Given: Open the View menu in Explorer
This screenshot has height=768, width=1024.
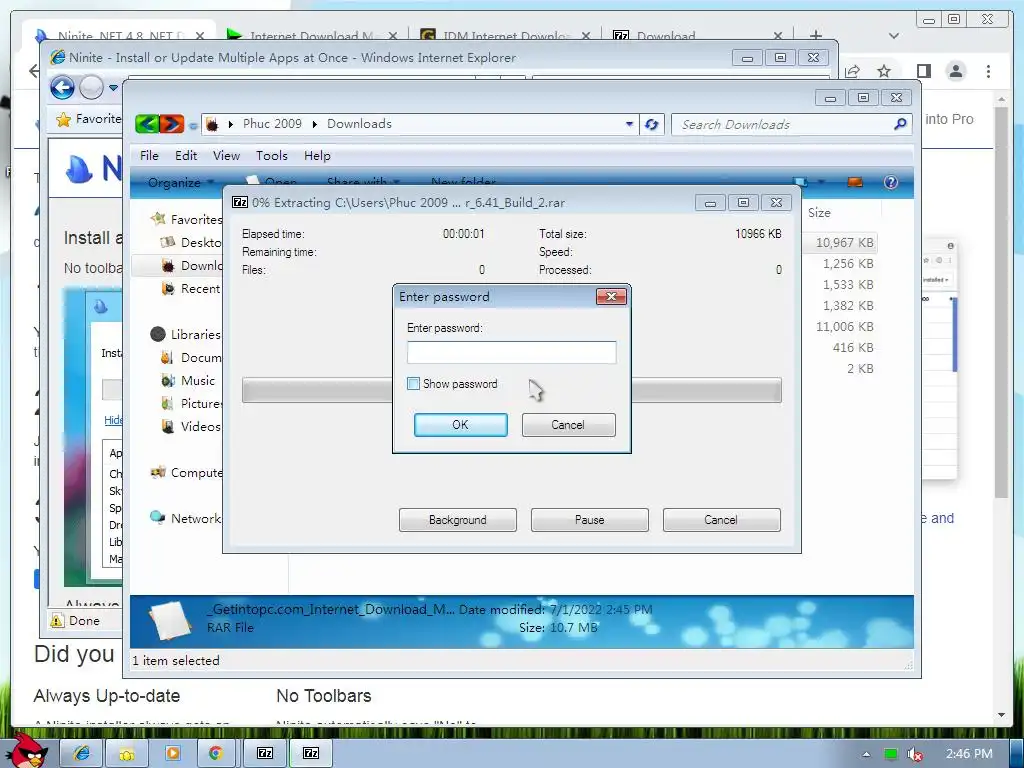Looking at the screenshot, I should click(226, 155).
